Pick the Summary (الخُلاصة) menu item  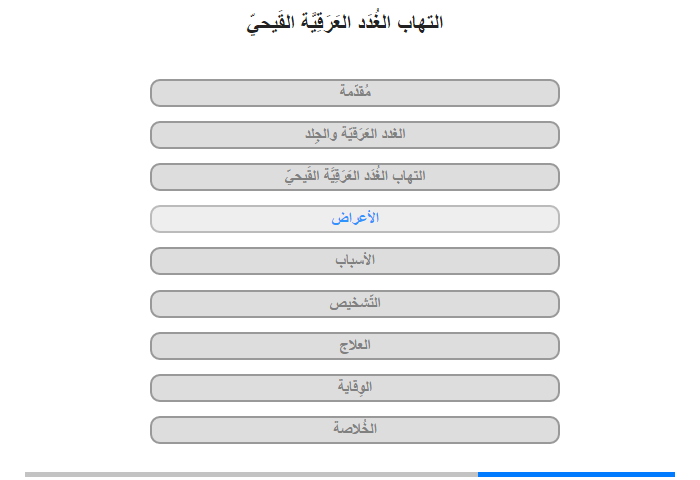(355, 430)
